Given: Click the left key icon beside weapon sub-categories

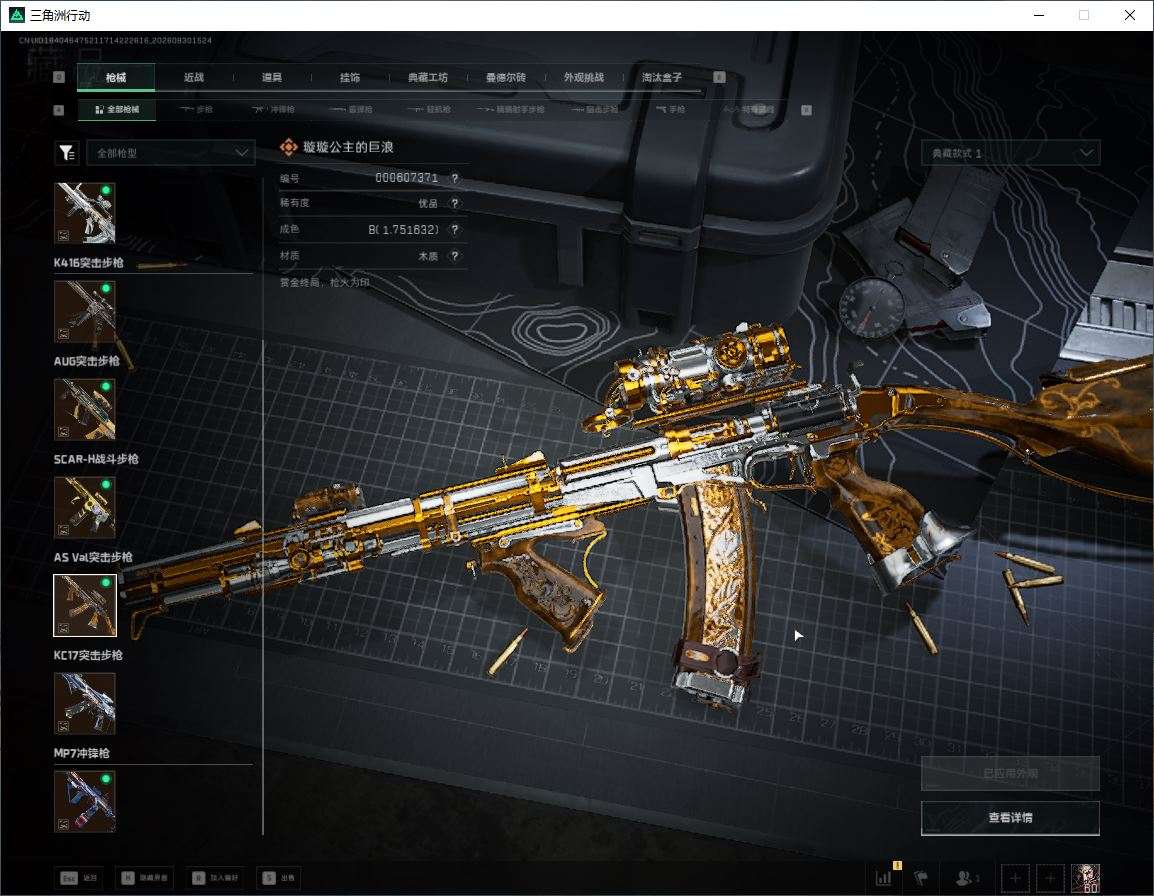Looking at the screenshot, I should pyautogui.click(x=59, y=110).
